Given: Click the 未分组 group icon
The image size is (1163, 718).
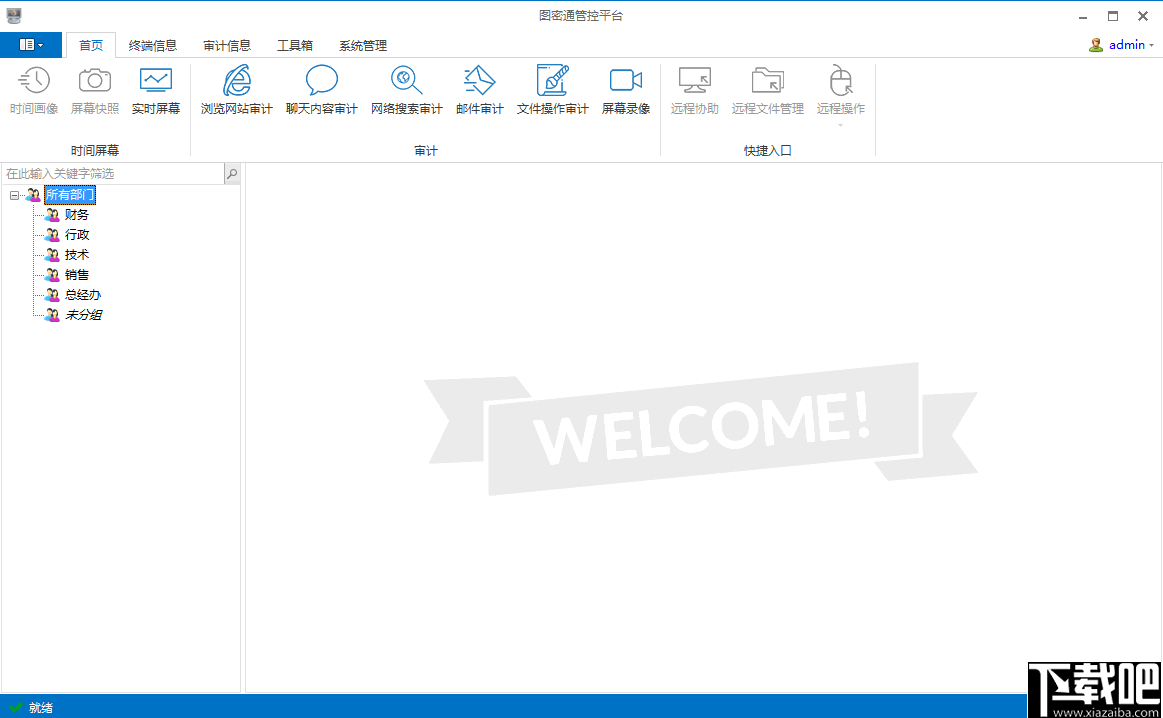Looking at the screenshot, I should point(52,315).
